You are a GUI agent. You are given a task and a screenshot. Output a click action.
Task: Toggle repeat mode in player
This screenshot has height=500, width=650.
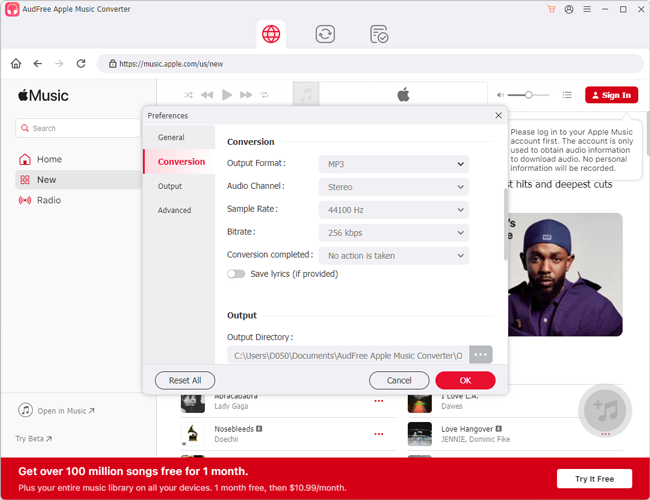[x=264, y=95]
